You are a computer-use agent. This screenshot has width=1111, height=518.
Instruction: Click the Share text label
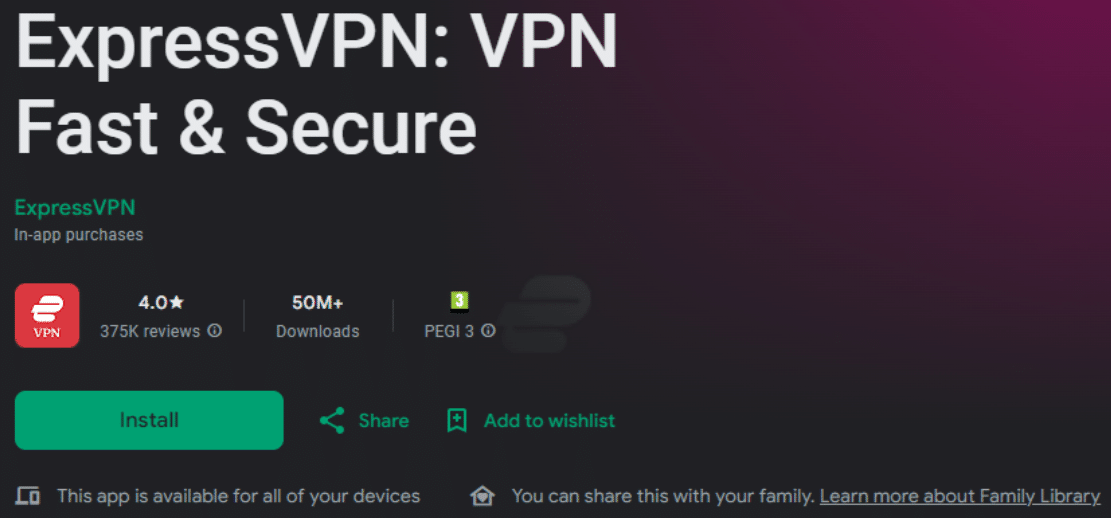click(384, 421)
